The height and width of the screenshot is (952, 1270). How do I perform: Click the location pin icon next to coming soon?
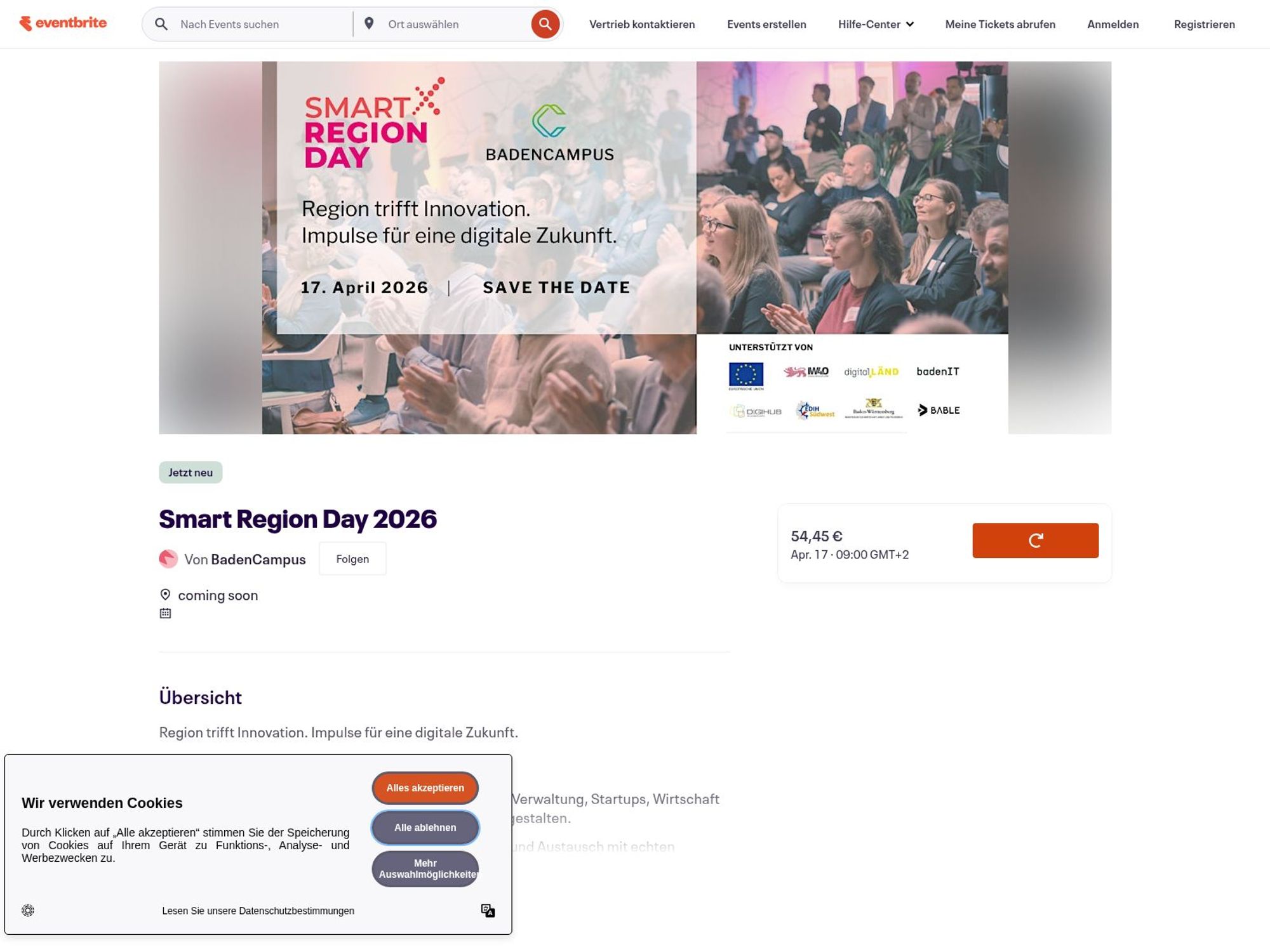click(x=166, y=594)
